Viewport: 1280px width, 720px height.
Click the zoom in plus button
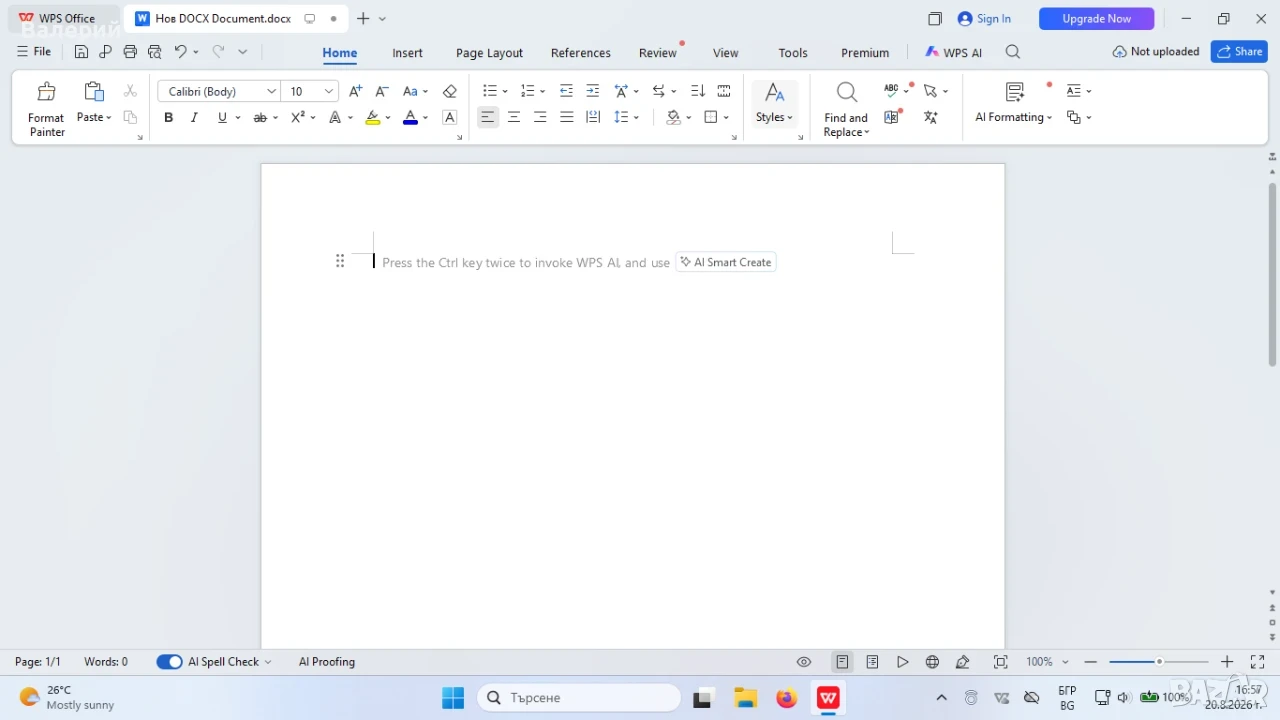pos(1227,662)
